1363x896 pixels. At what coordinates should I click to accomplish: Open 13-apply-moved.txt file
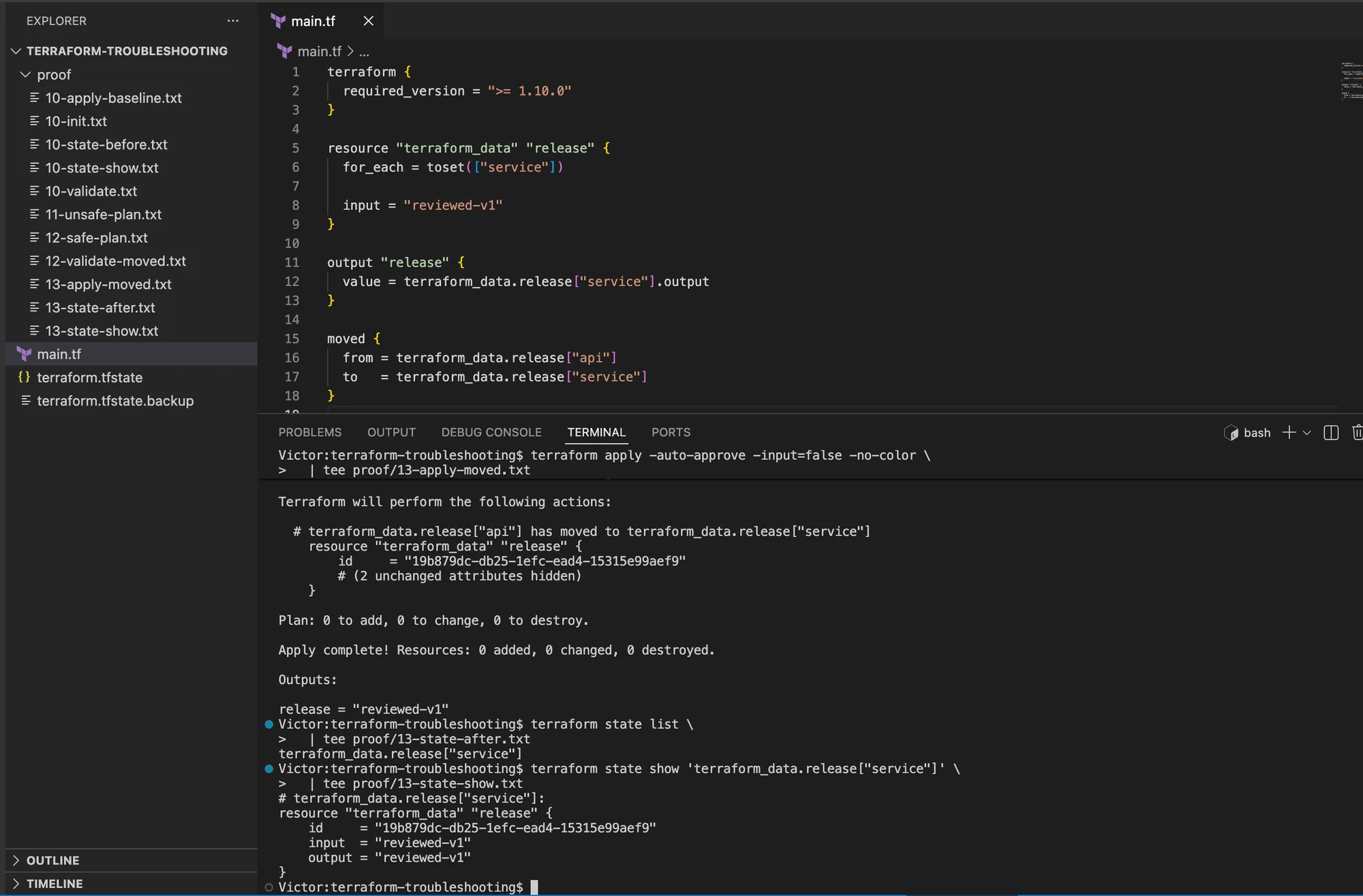108,284
